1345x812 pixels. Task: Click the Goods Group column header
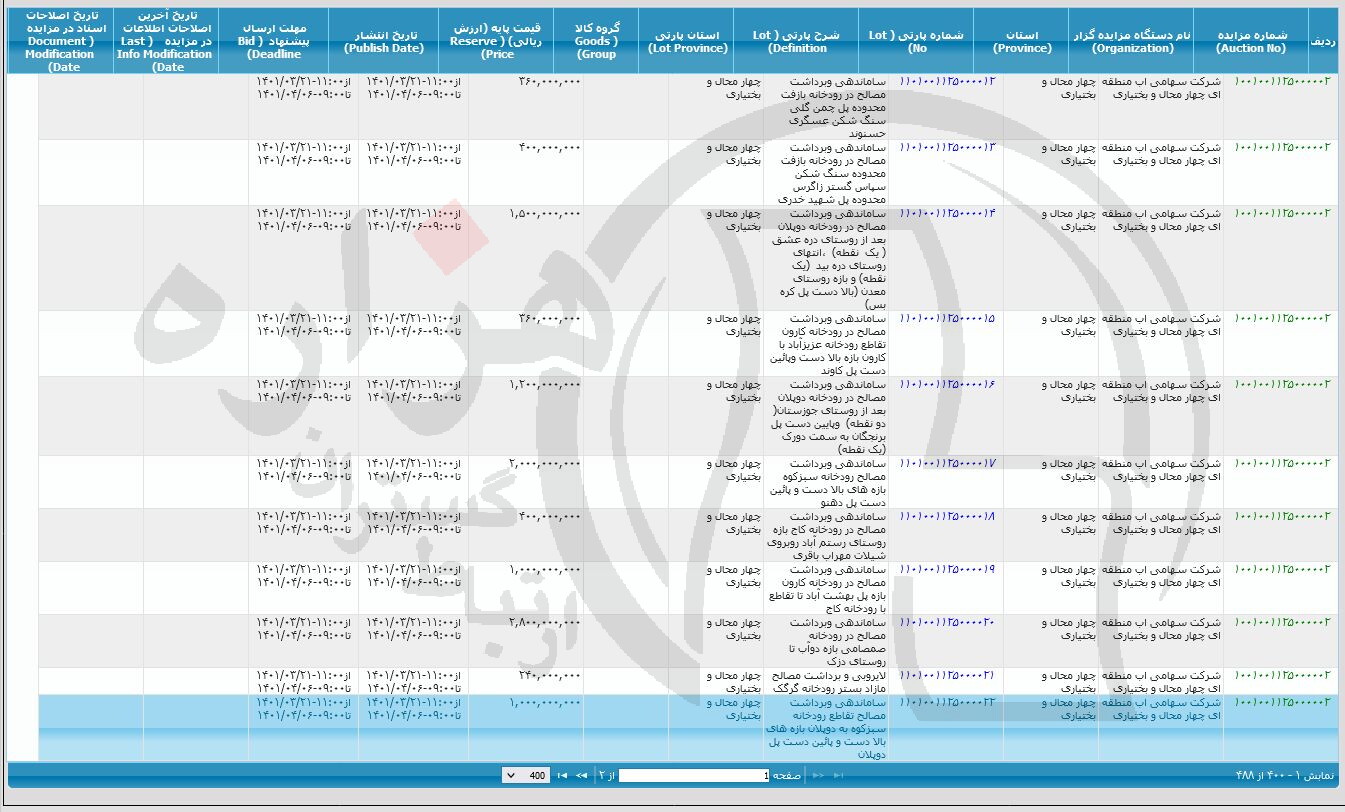(596, 41)
